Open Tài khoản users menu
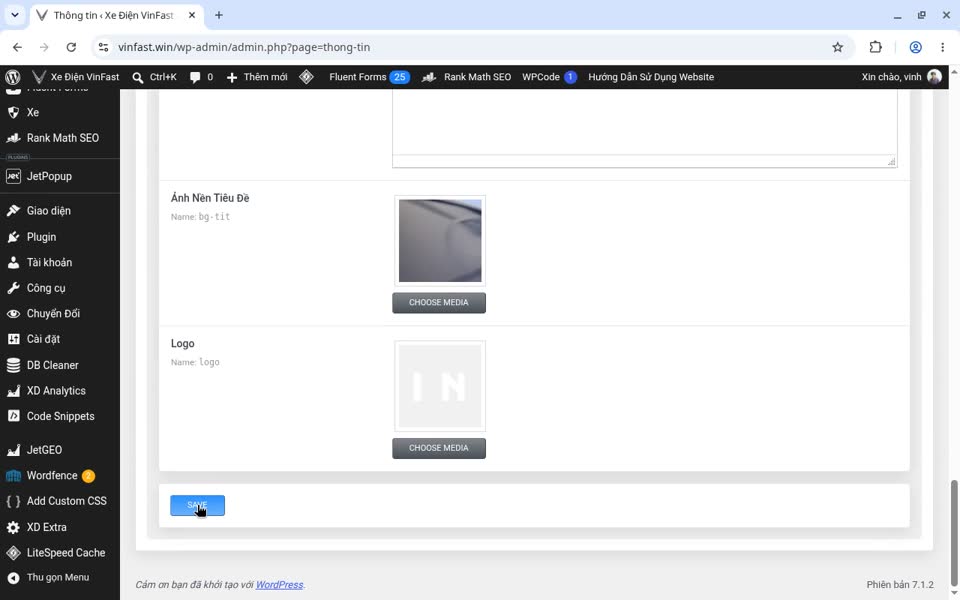Screen dimensions: 960x600 tap(60, 263)
